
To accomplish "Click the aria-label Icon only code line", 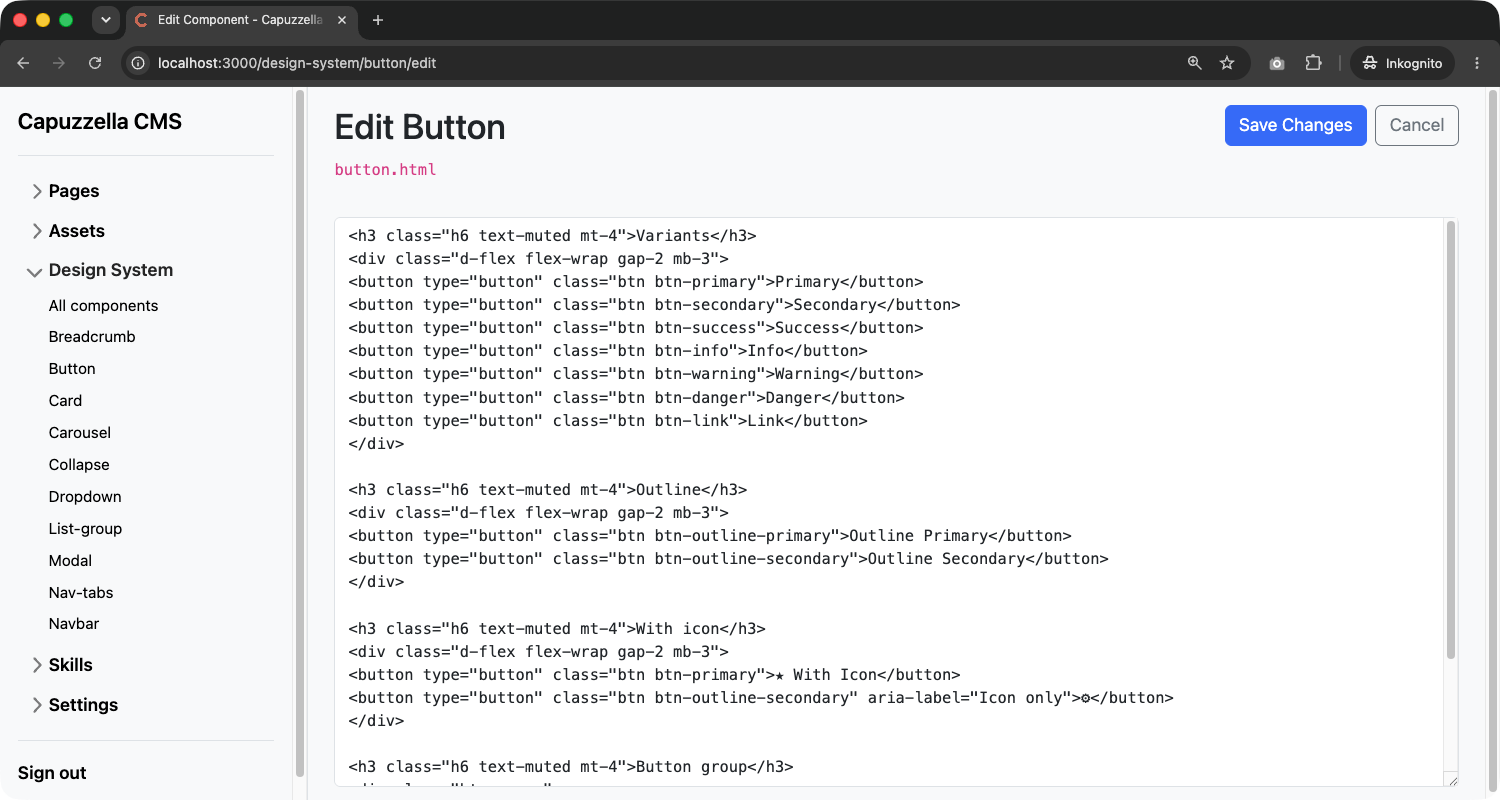I will 760,698.
